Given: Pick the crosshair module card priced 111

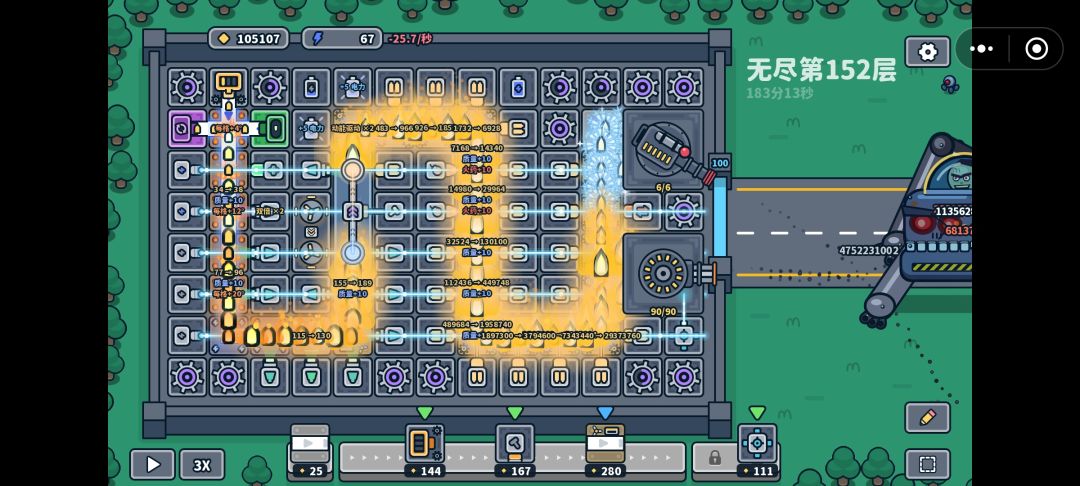Looking at the screenshot, I should pos(757,451).
